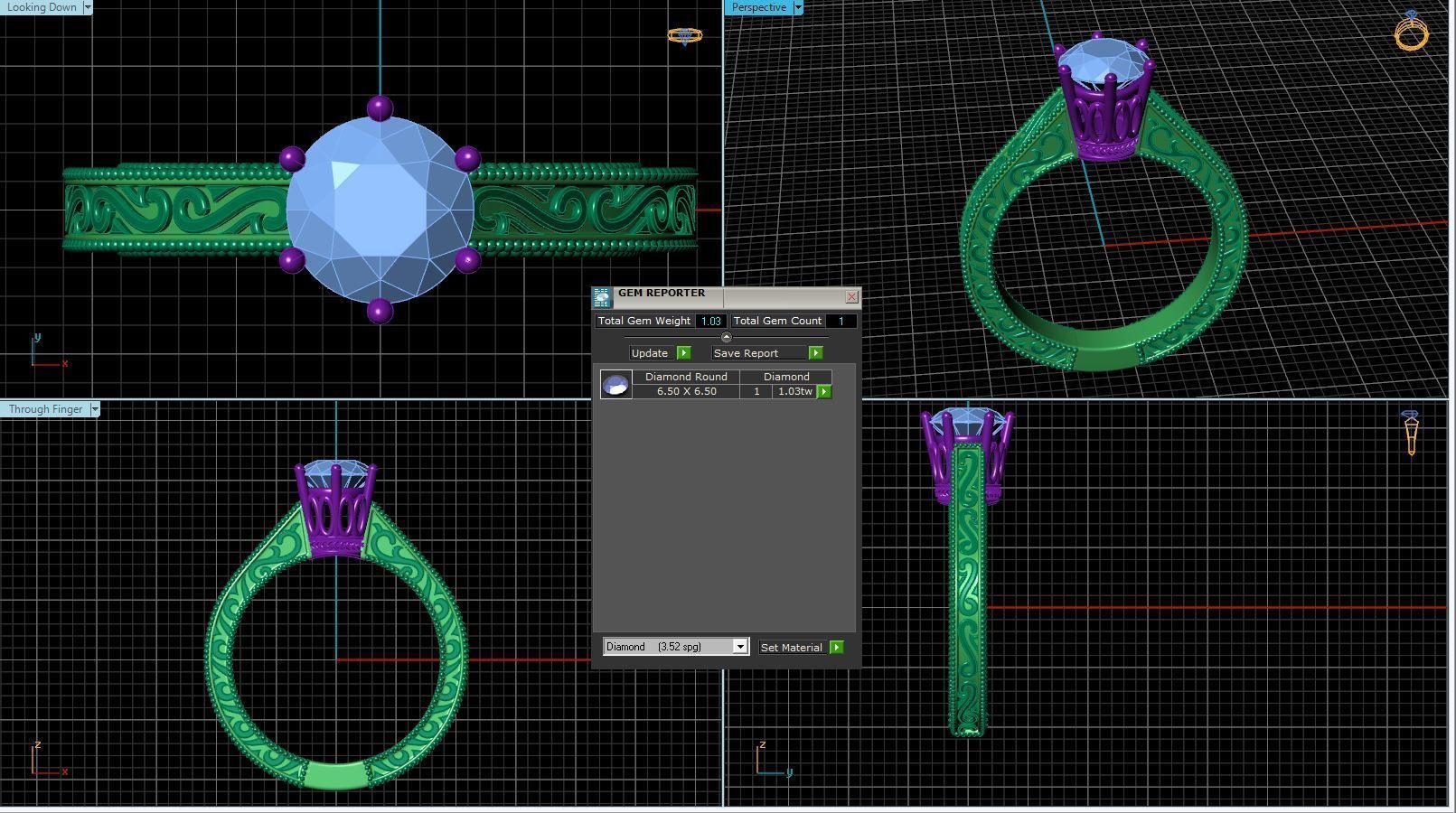Select the Through Finger viewport label
1456x813 pixels.
coord(45,409)
